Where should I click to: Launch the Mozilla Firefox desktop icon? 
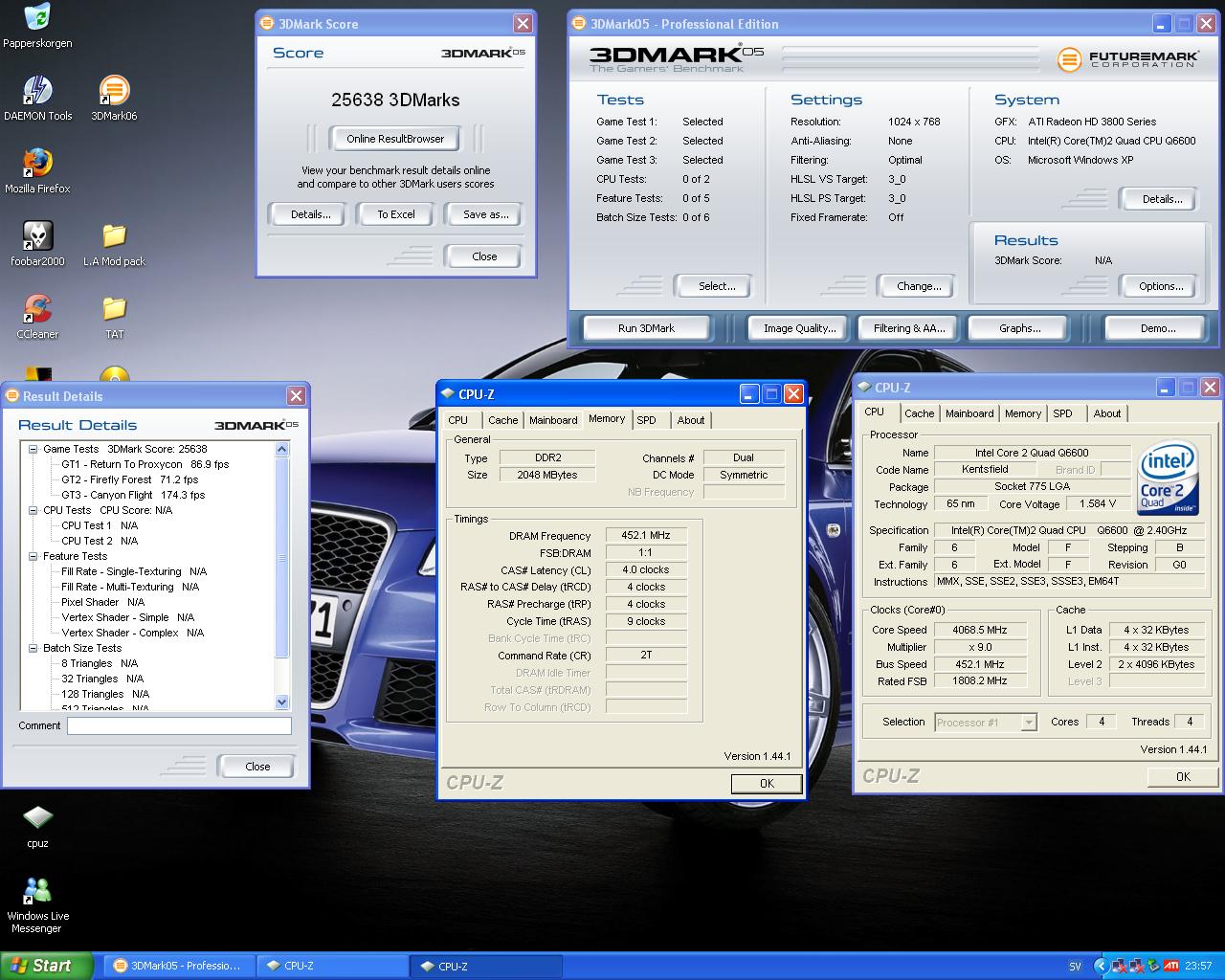pyautogui.click(x=37, y=171)
